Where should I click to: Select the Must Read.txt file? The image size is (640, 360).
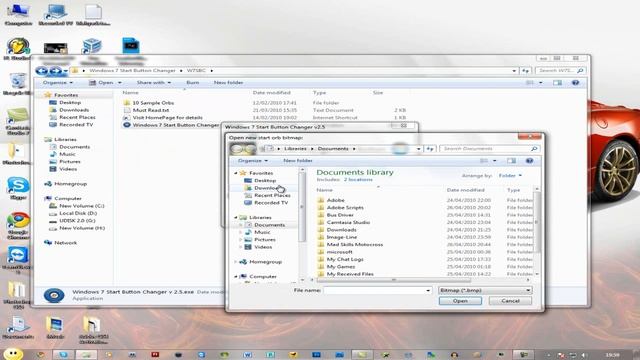point(151,110)
